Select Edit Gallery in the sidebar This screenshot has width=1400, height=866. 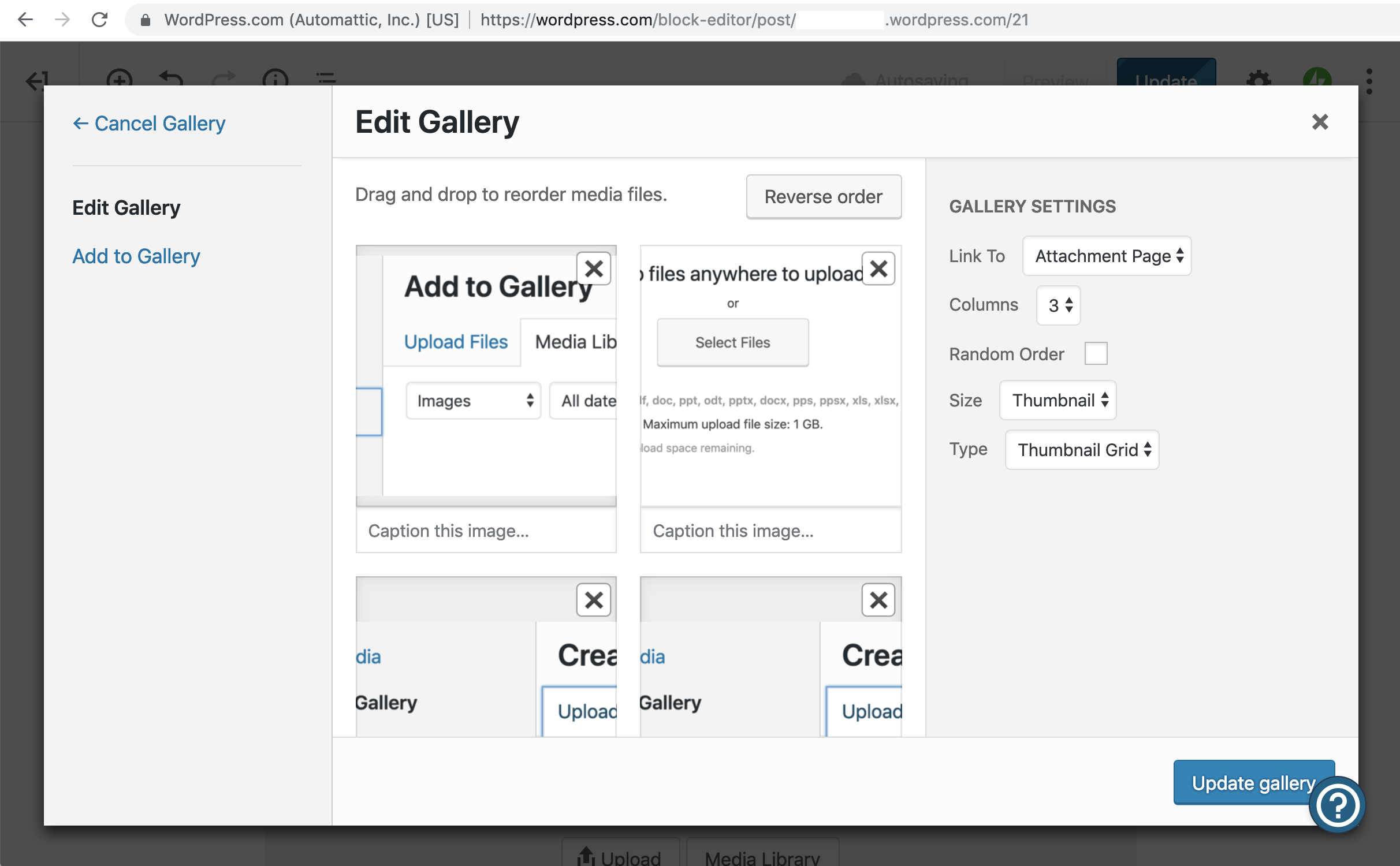click(x=126, y=207)
